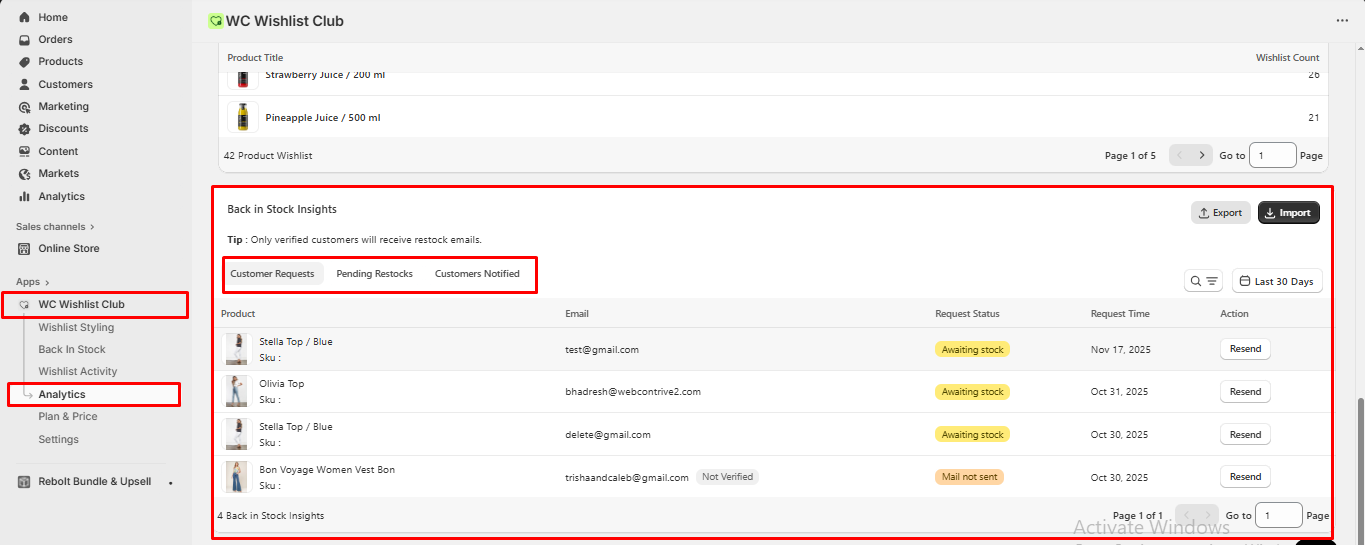Screen dimensions: 1365x545
Task: Open the search and filter control
Action: coord(1203,282)
